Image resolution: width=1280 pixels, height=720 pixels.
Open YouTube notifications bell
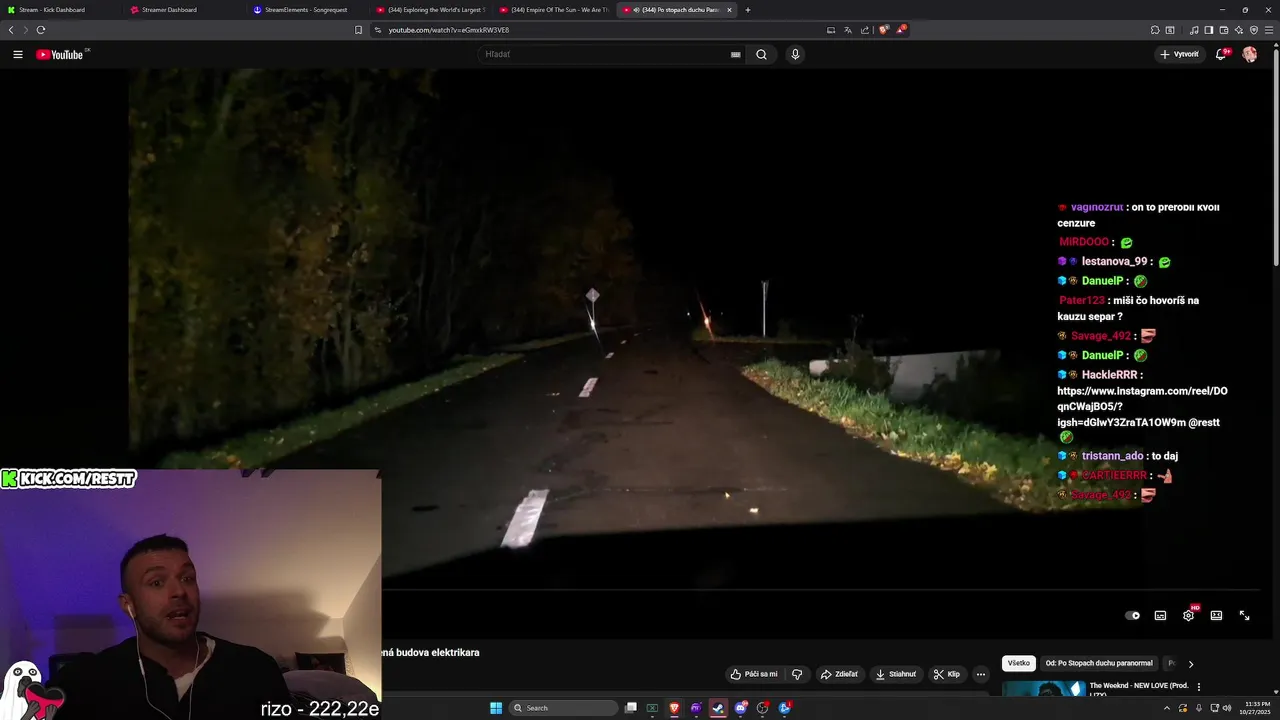(x=1221, y=54)
